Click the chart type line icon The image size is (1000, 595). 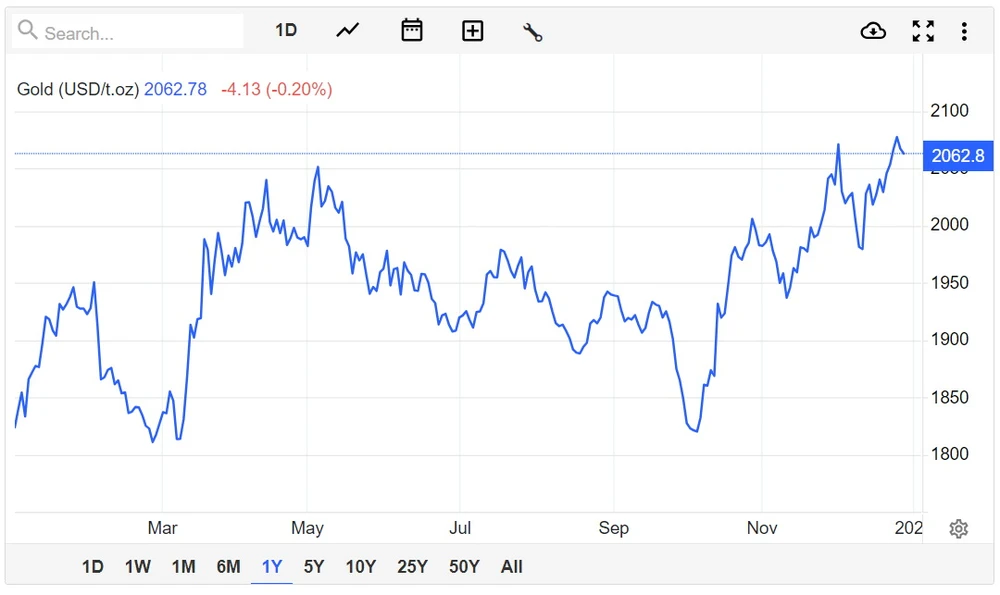(347, 31)
